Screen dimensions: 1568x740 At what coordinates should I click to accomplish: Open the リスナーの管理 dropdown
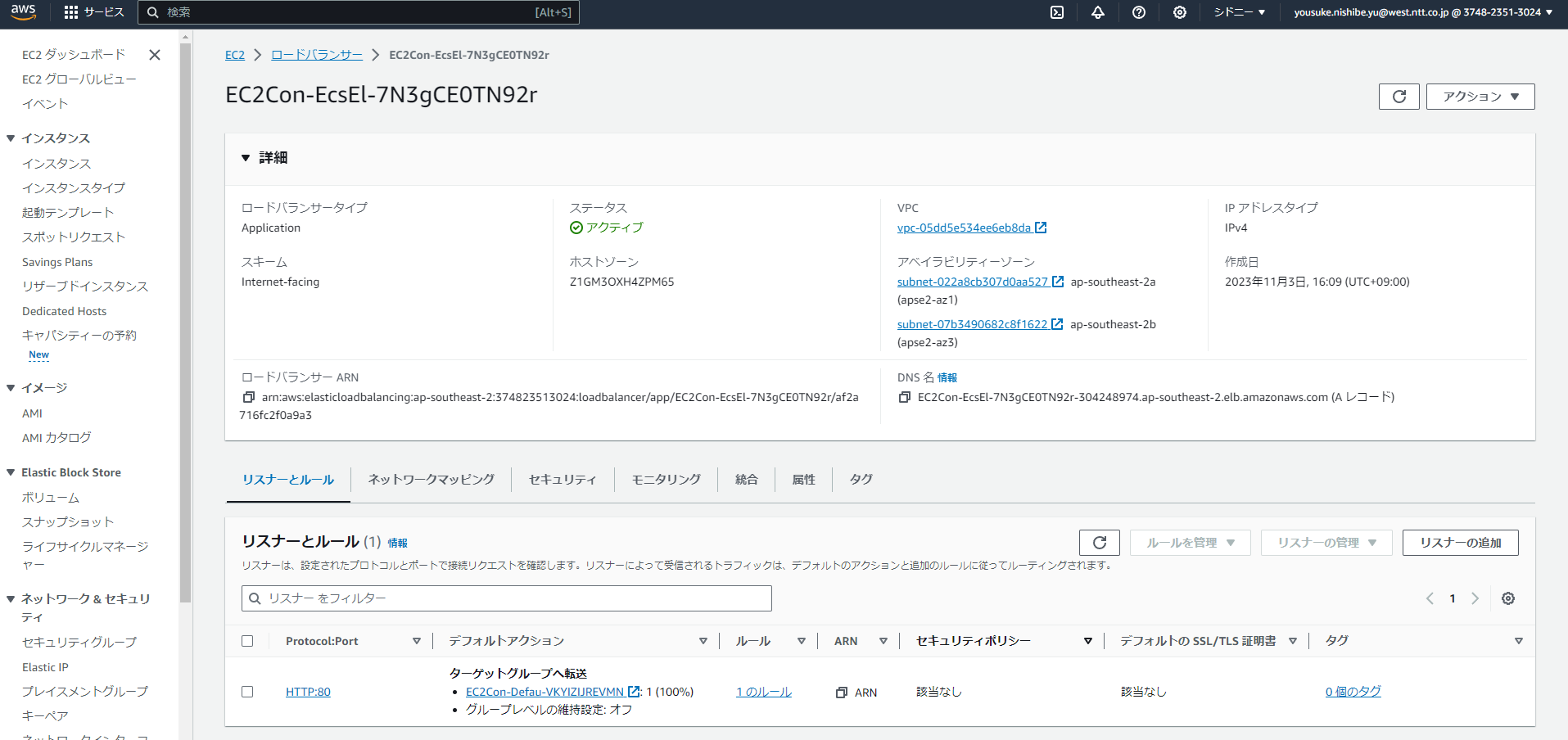point(1326,543)
